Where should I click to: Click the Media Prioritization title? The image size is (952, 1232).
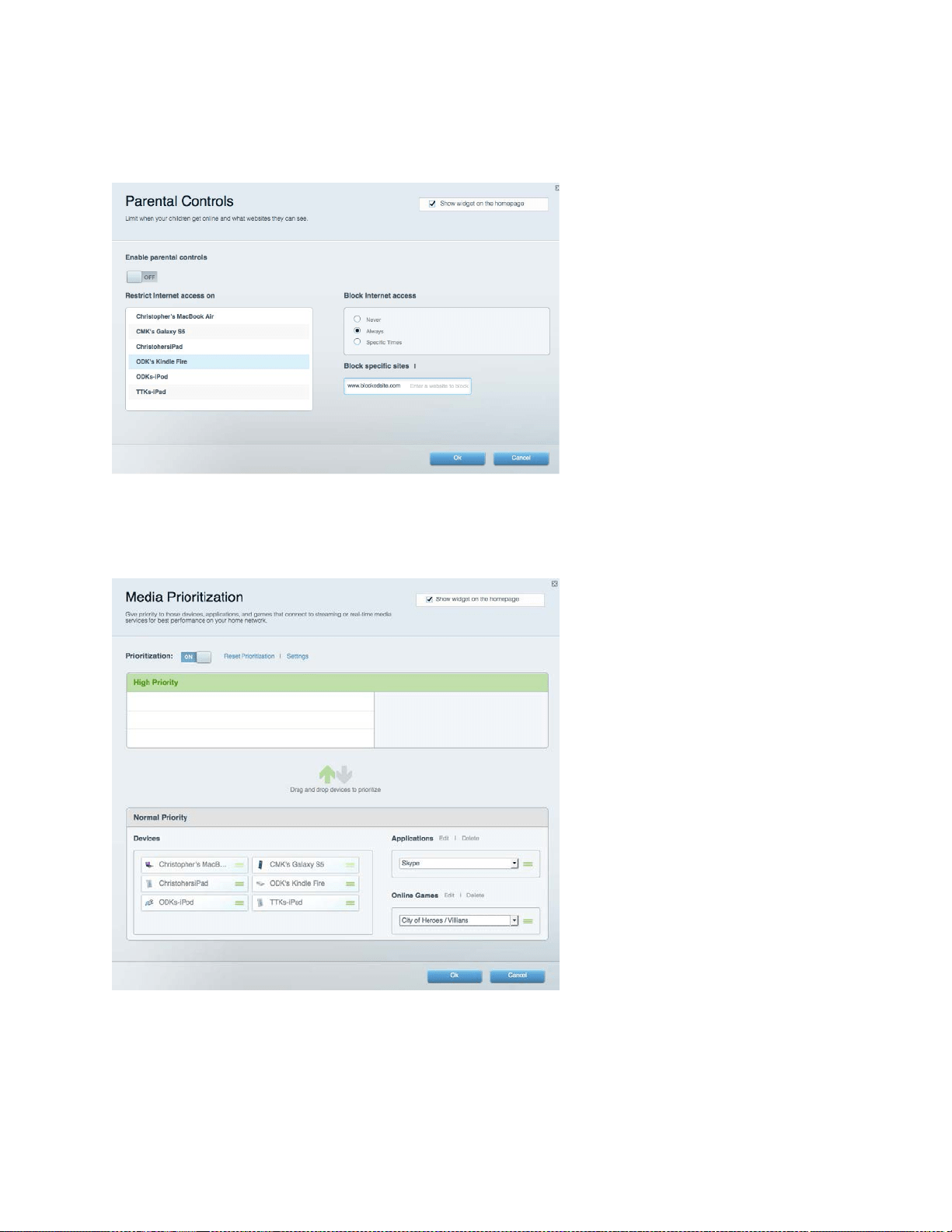[x=184, y=597]
